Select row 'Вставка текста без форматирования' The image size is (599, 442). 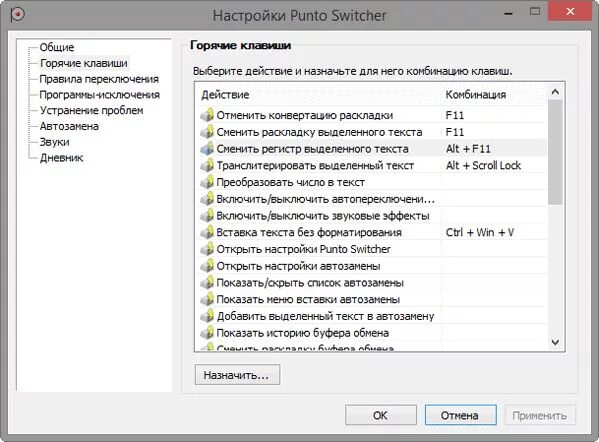pos(372,232)
